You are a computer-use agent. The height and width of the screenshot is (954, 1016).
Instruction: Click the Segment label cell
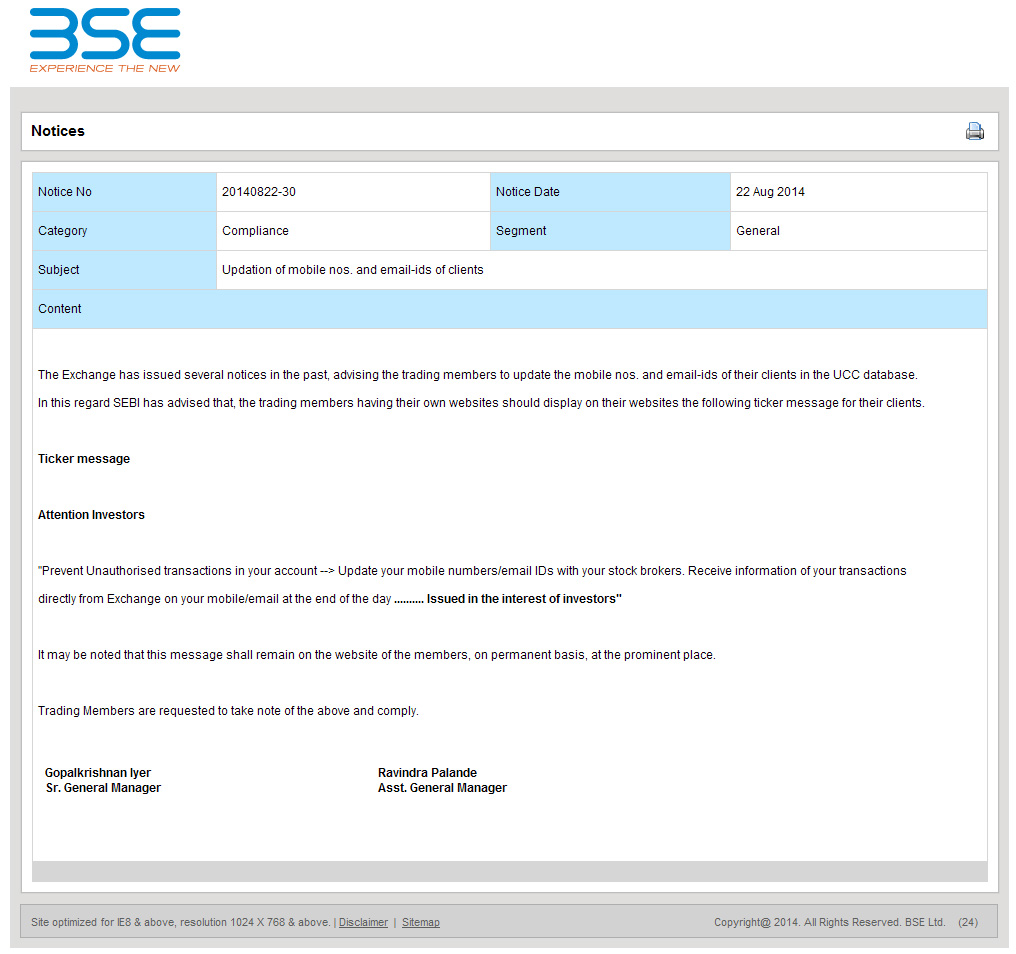tap(609, 231)
